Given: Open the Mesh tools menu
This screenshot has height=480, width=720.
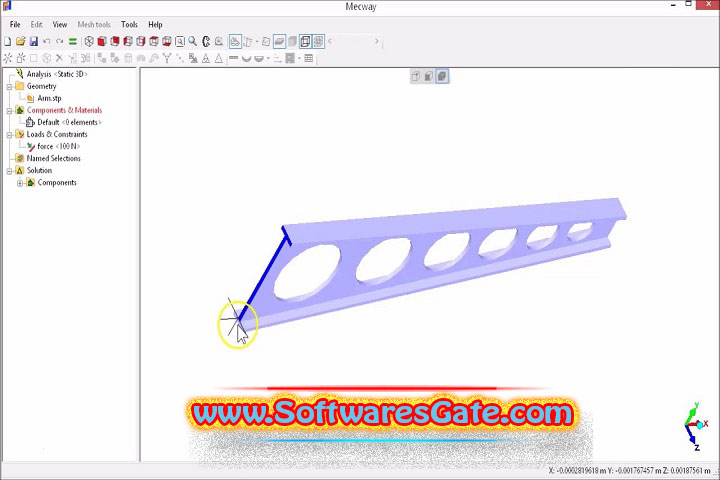Looking at the screenshot, I should click(94, 24).
